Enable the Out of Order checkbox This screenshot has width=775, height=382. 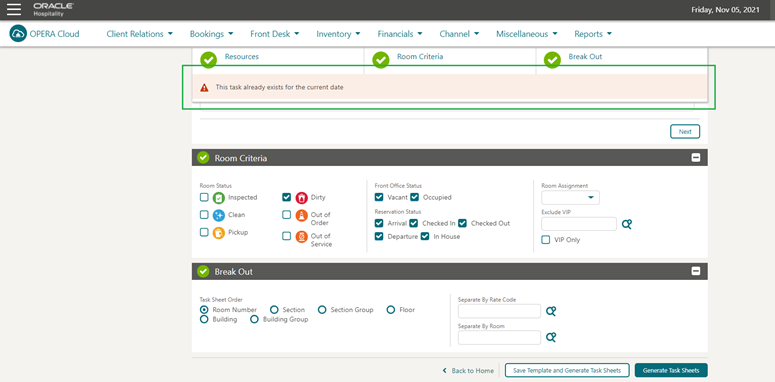[x=287, y=214]
